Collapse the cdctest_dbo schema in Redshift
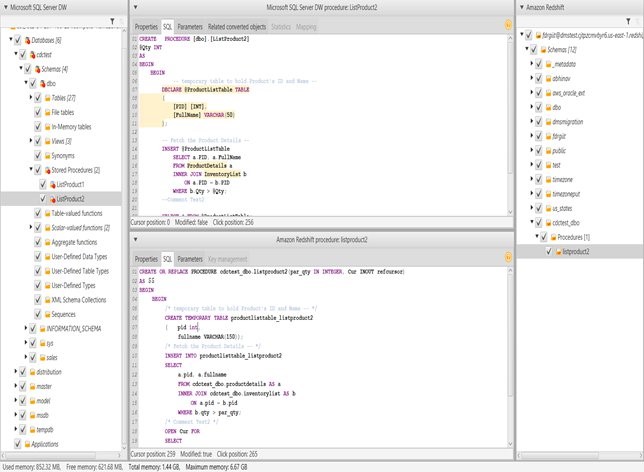644x472 pixels. tap(532, 222)
